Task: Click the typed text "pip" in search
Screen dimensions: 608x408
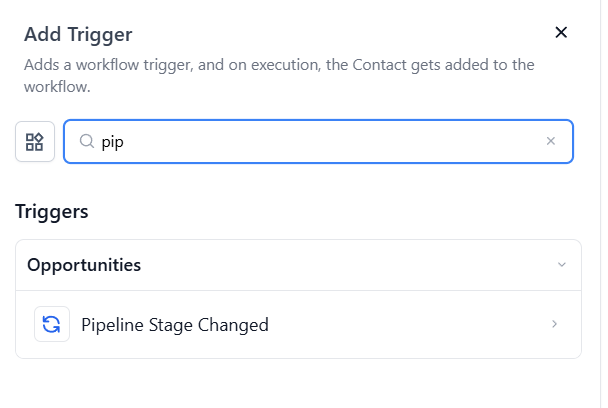Action: click(x=112, y=142)
